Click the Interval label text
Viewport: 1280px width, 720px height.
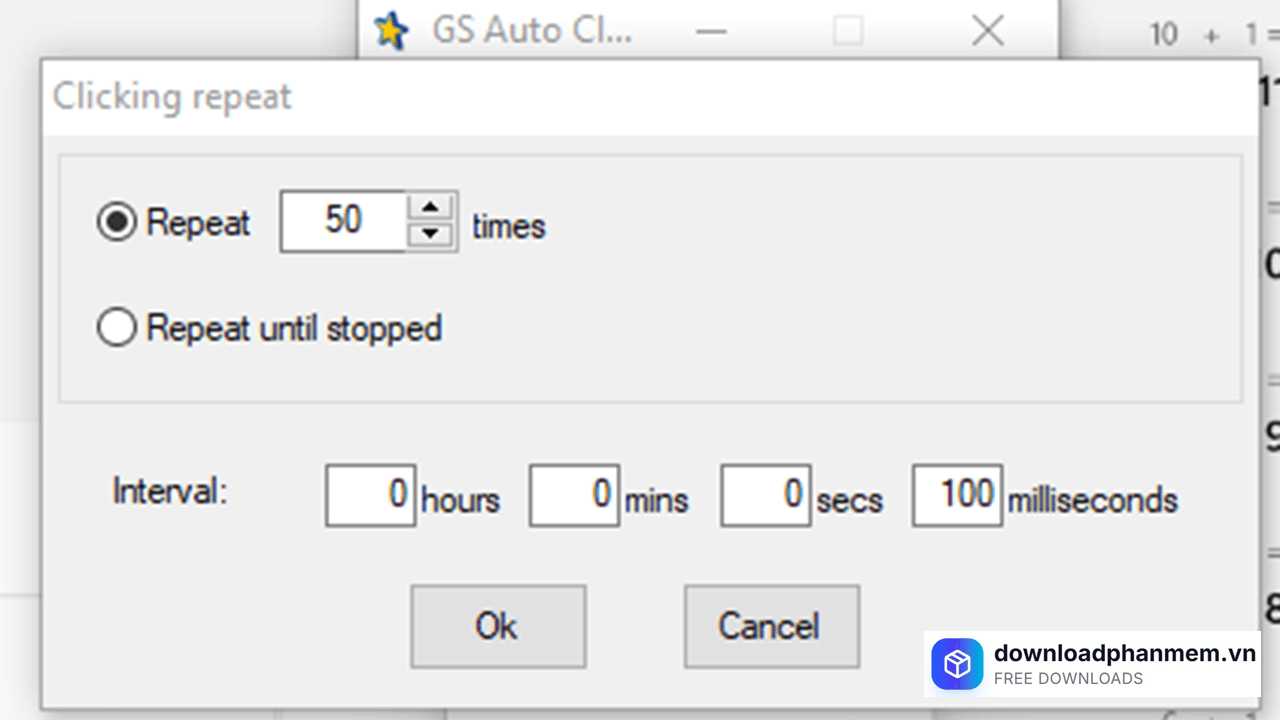(x=170, y=492)
